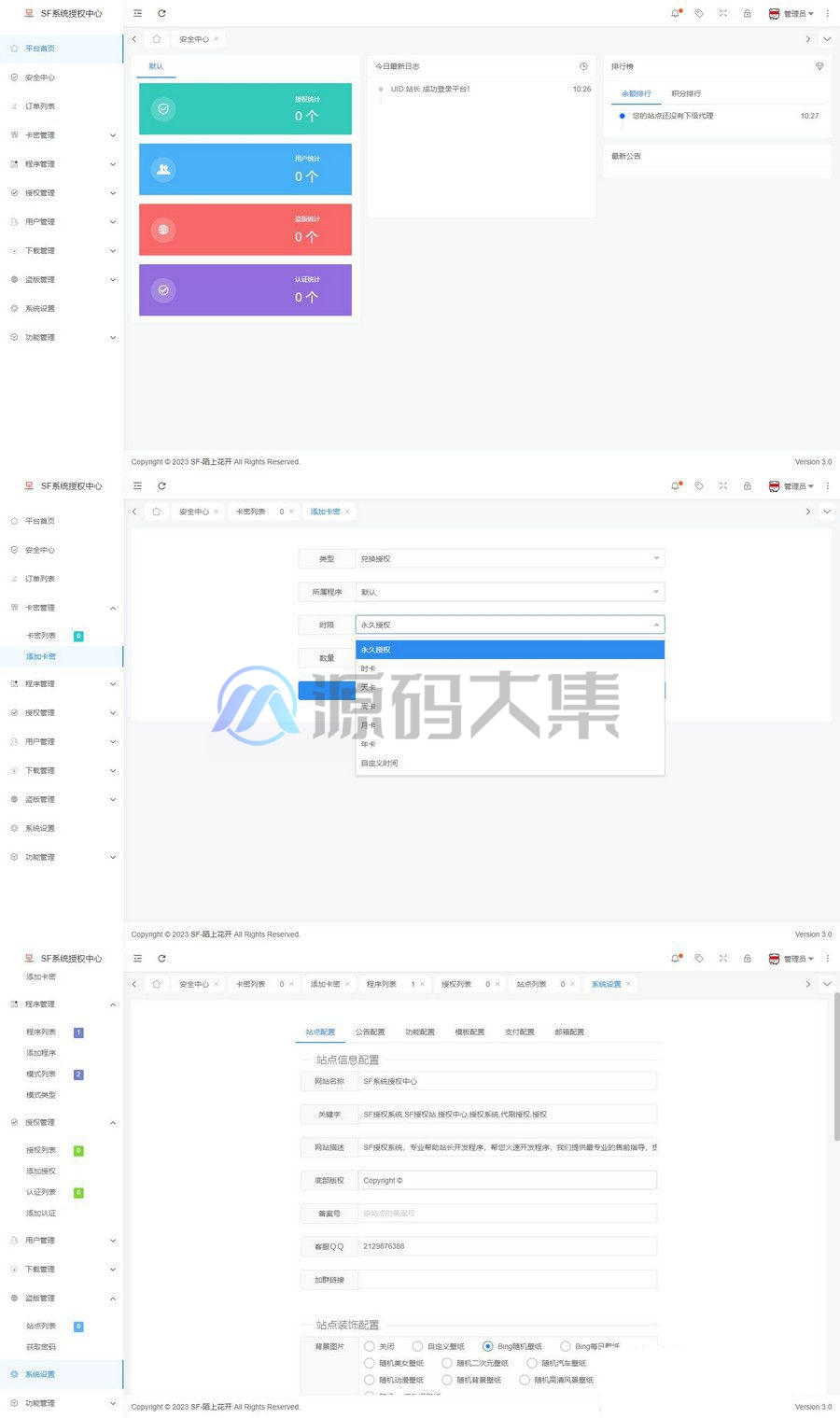
Task: Select the Bing随机壁纸 radio option
Action: [487, 1346]
